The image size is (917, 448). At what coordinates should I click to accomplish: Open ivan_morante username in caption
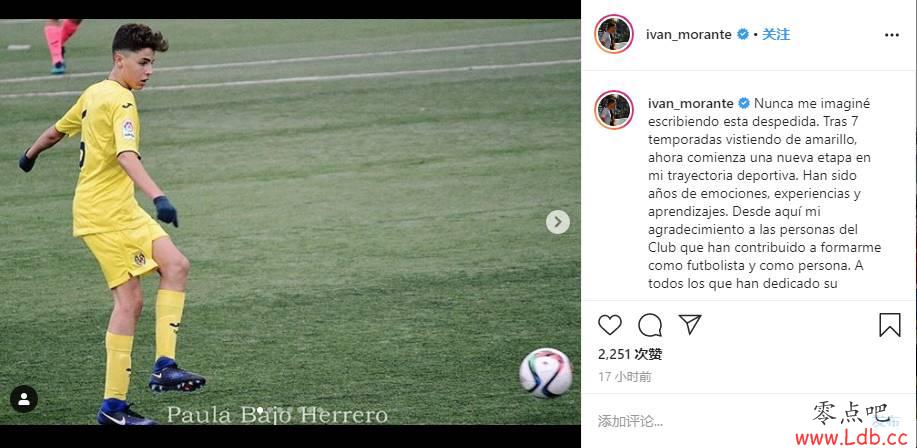point(691,104)
